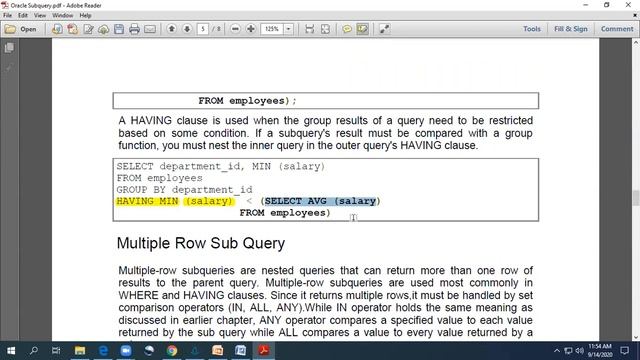The height and width of the screenshot is (360, 640).
Task: Click the taskbar search icon
Action: [34, 351]
